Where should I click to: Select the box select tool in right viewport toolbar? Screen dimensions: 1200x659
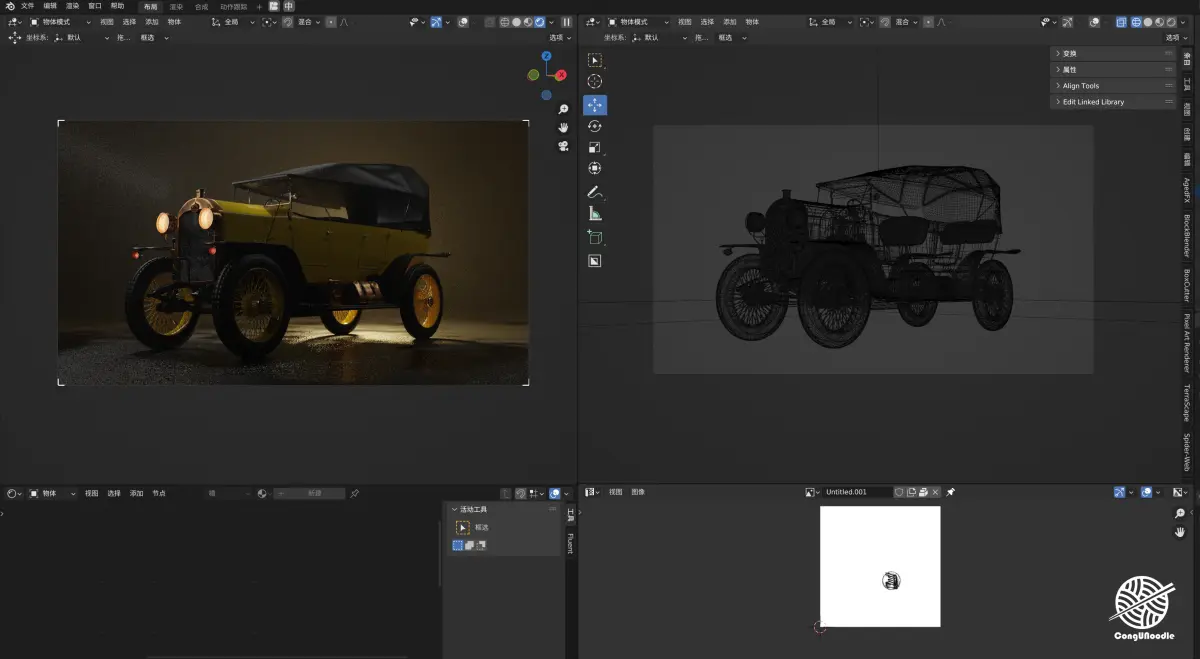coord(595,61)
